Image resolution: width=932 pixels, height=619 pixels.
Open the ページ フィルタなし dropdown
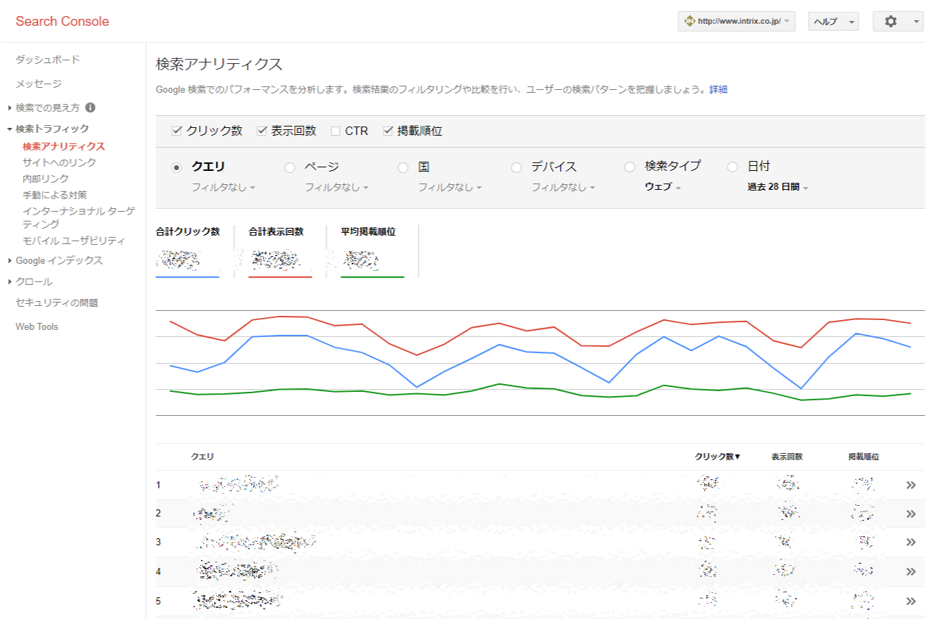336,187
